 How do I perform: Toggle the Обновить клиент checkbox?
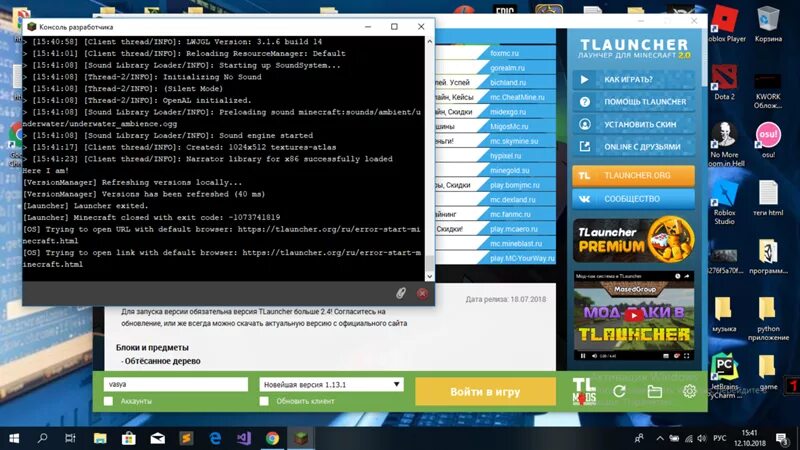264,401
